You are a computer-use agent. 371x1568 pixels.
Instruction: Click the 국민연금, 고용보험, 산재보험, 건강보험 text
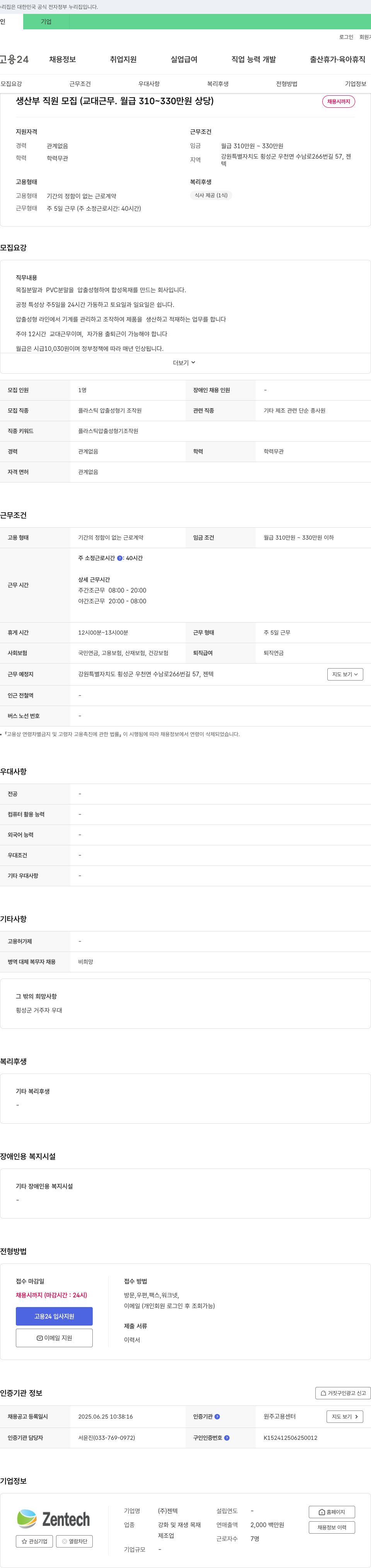123,653
